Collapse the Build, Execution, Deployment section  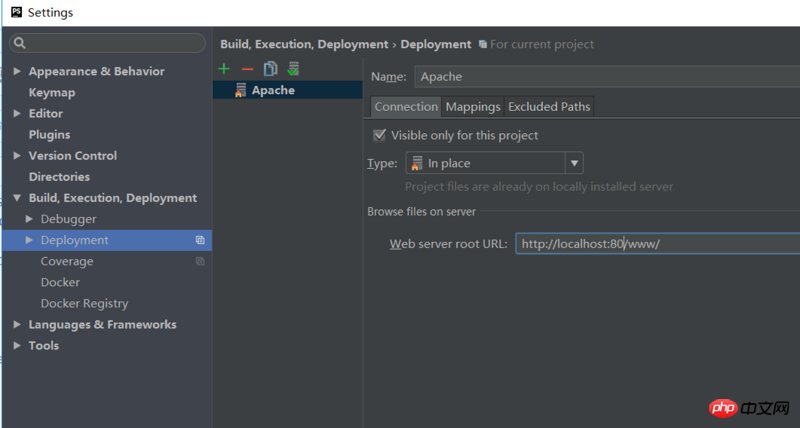(x=17, y=198)
